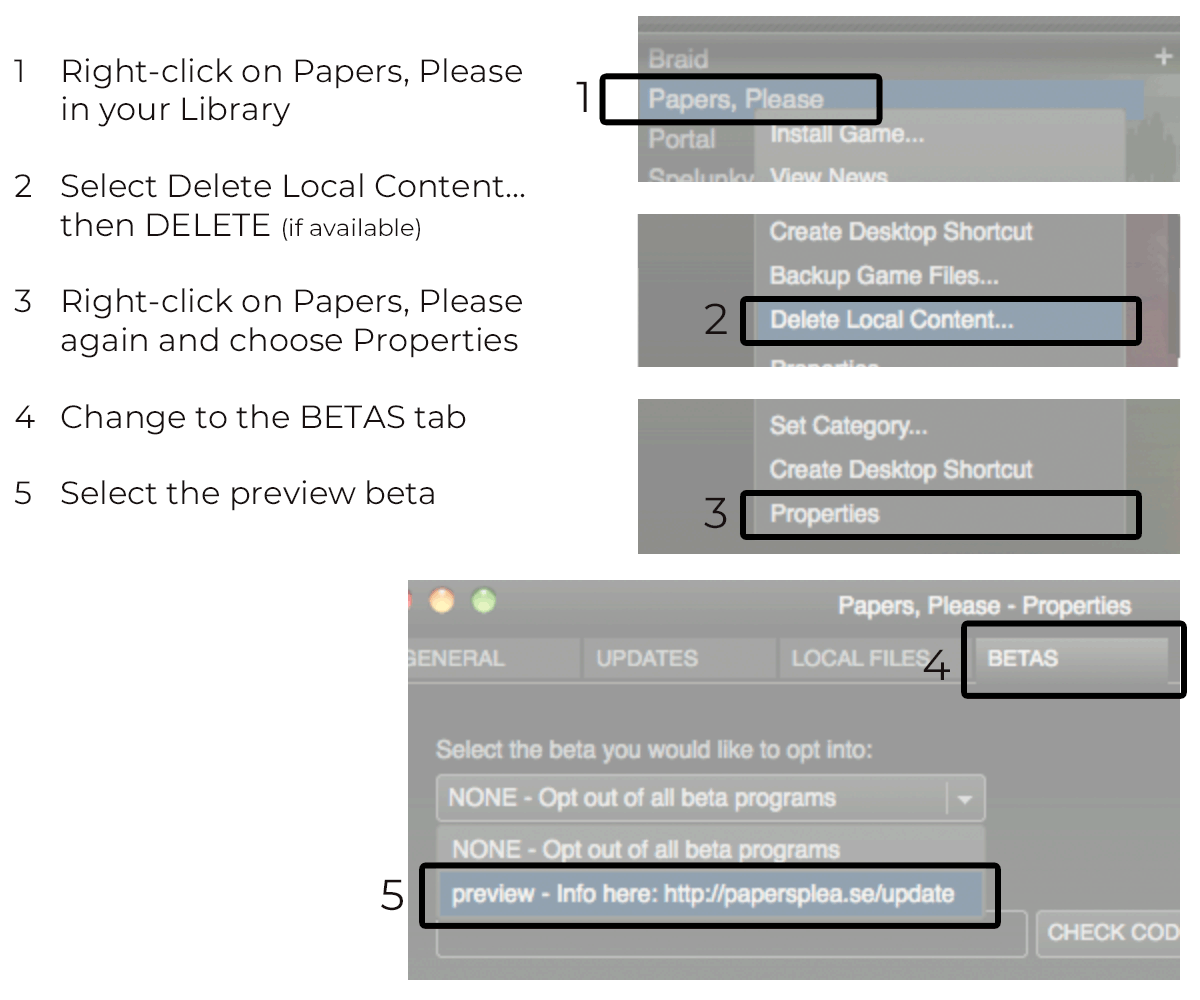Click Create Desktop Shortcut above Backup Game Files
The image size is (1200, 1000).
pyautogui.click(x=900, y=231)
